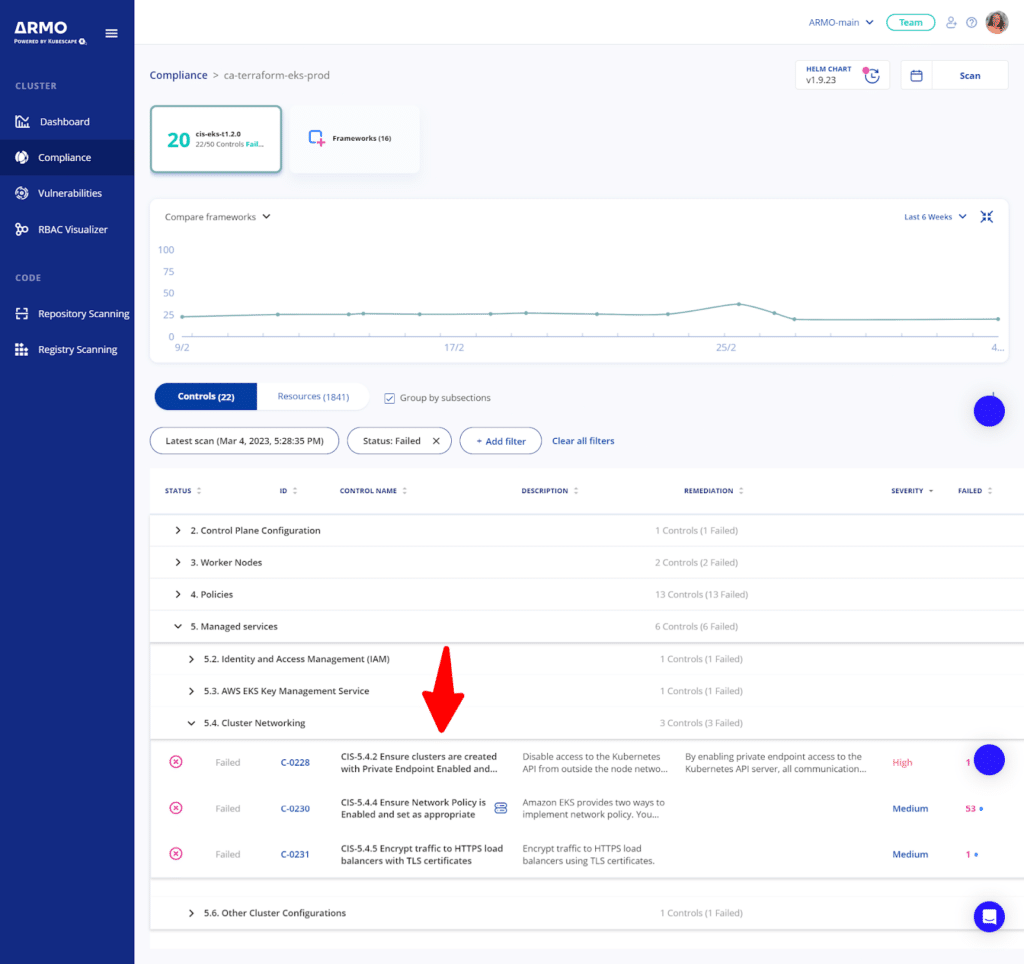
Task: Open control C-0230 link
Action: click(x=295, y=809)
